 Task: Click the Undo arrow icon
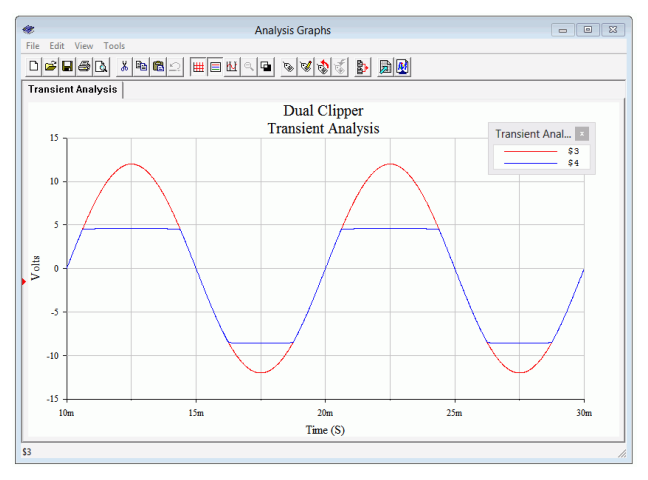pyautogui.click(x=175, y=66)
